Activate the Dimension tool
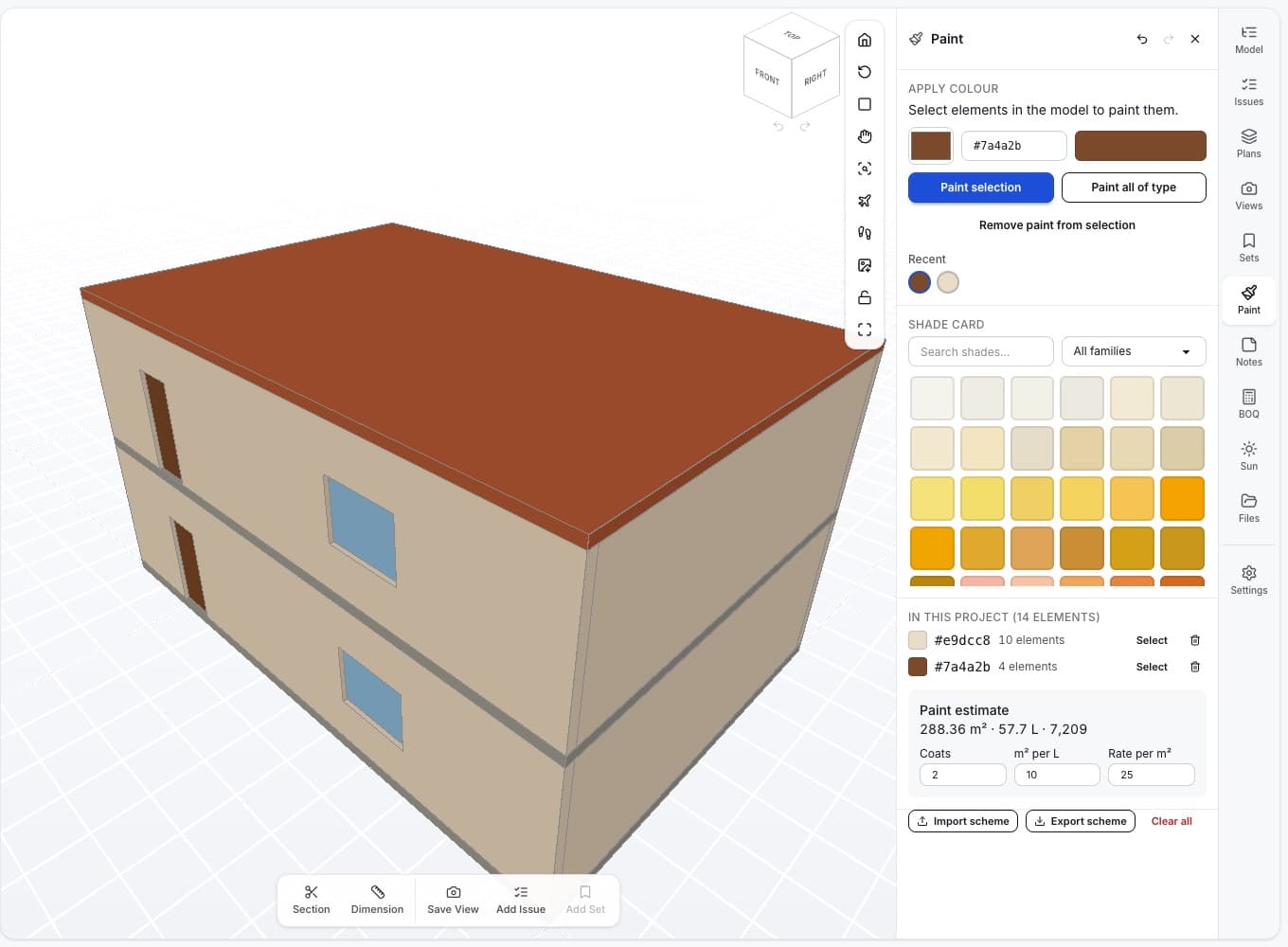Screen dimensions: 1288x947 click(377, 900)
